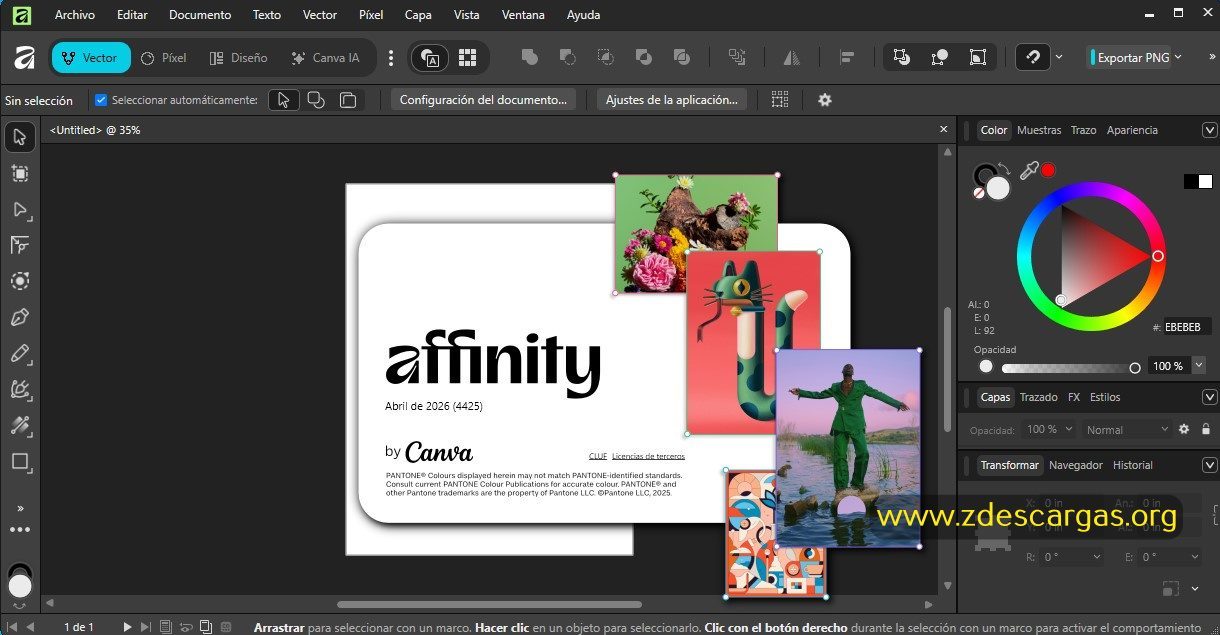Click the boolean Divide operation icon
The height and width of the screenshot is (635, 1220).
tap(682, 58)
